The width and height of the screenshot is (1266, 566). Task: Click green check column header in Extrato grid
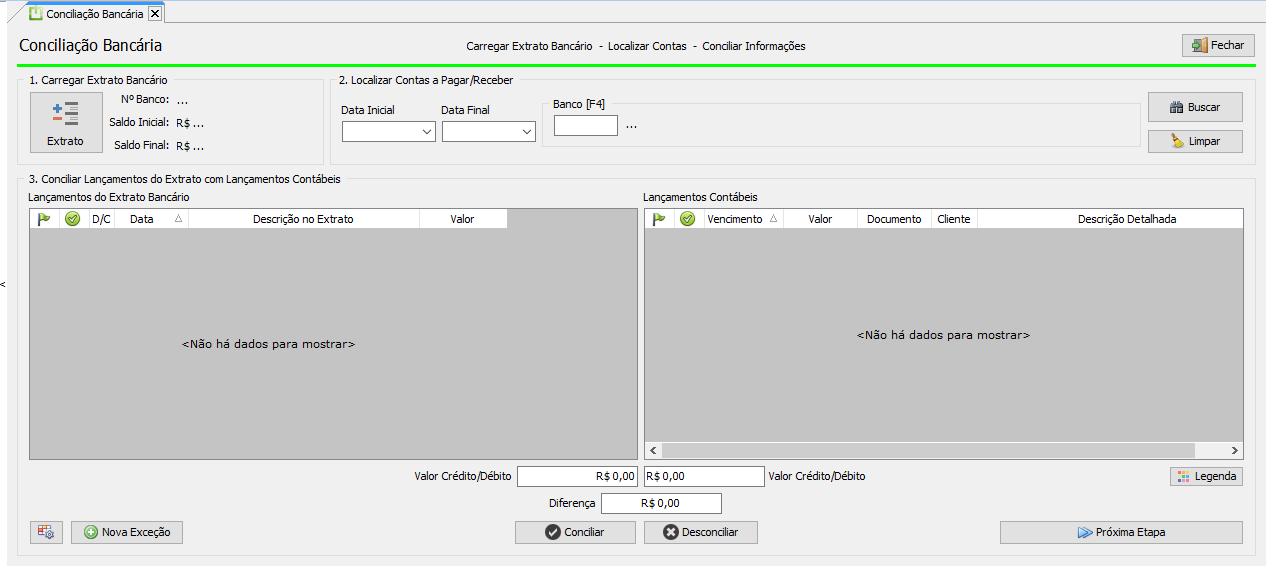73,219
